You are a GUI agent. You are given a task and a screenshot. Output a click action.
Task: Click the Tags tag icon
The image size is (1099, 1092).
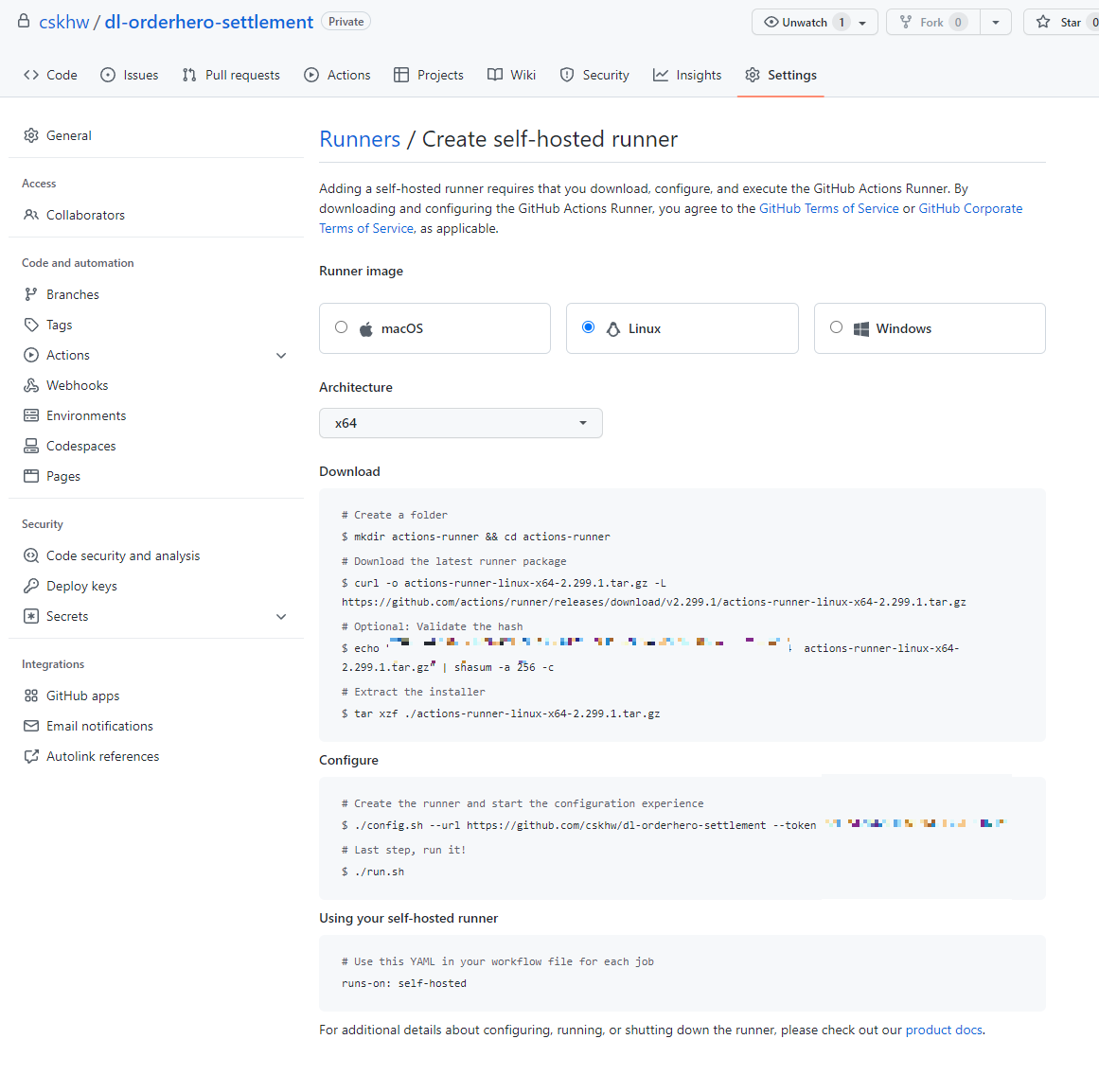31,325
